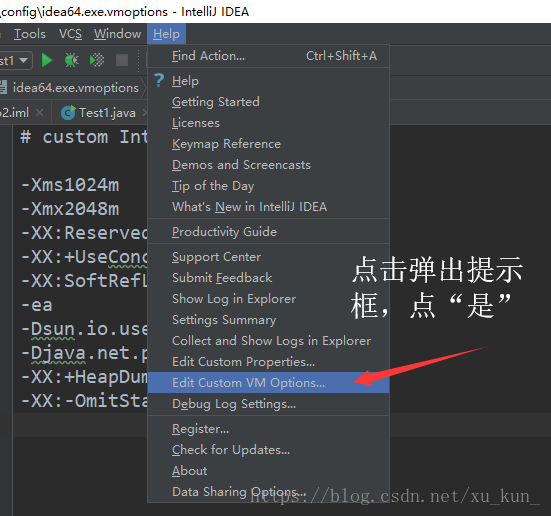Click the -ea line in editor
The width and height of the screenshot is (551, 516).
click(37, 305)
